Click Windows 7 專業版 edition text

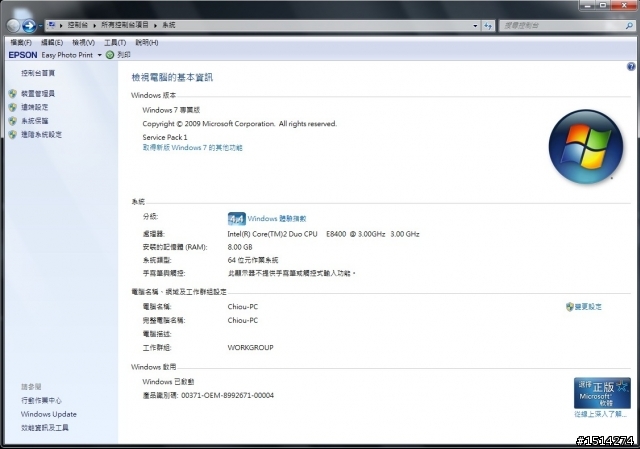click(171, 110)
